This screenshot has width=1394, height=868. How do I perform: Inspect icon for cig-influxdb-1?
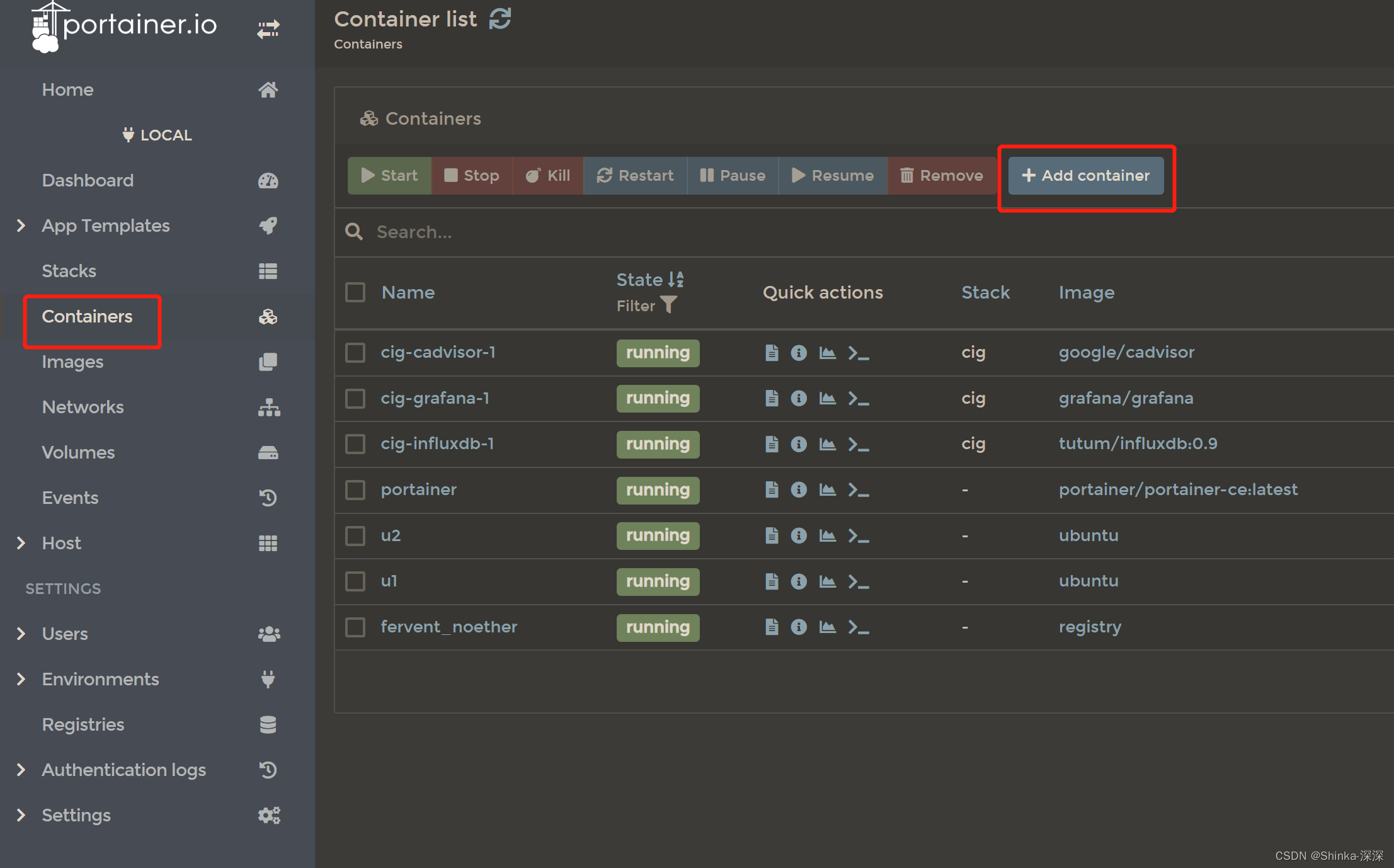coord(799,444)
